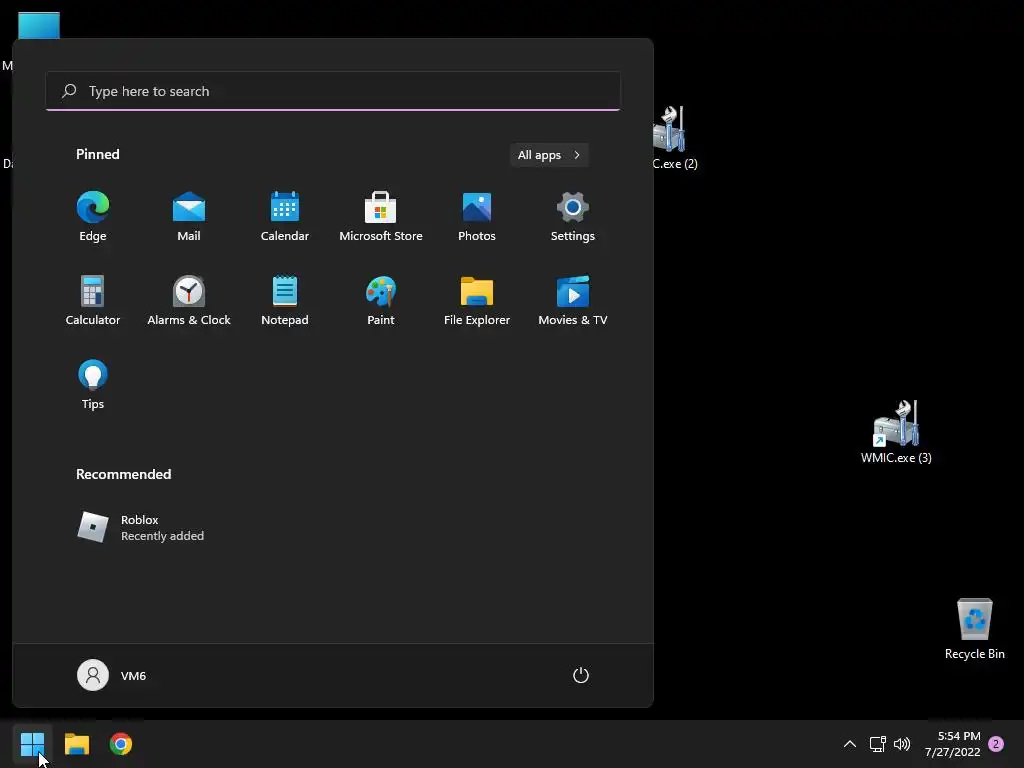Image resolution: width=1024 pixels, height=768 pixels.
Task: Open network status tray icon
Action: [x=877, y=744]
